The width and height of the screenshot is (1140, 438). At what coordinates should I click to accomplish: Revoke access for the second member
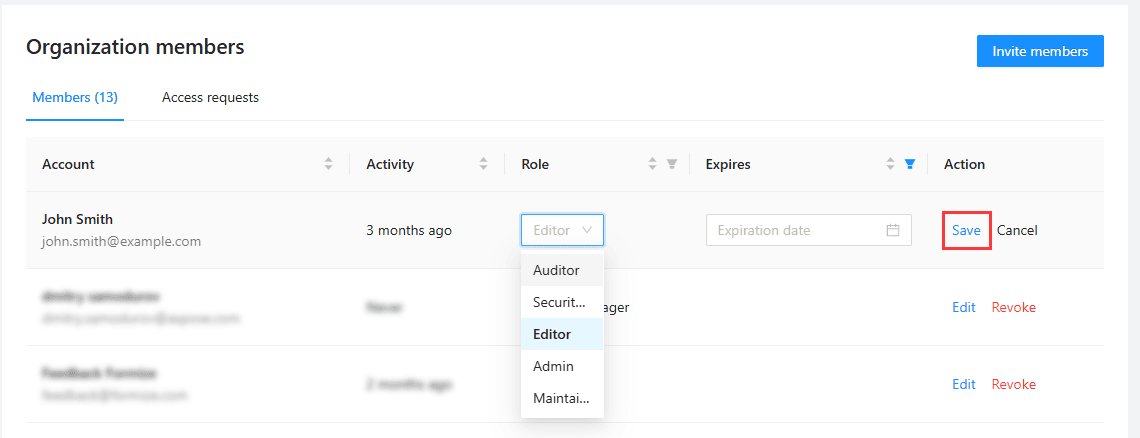pos(1013,307)
